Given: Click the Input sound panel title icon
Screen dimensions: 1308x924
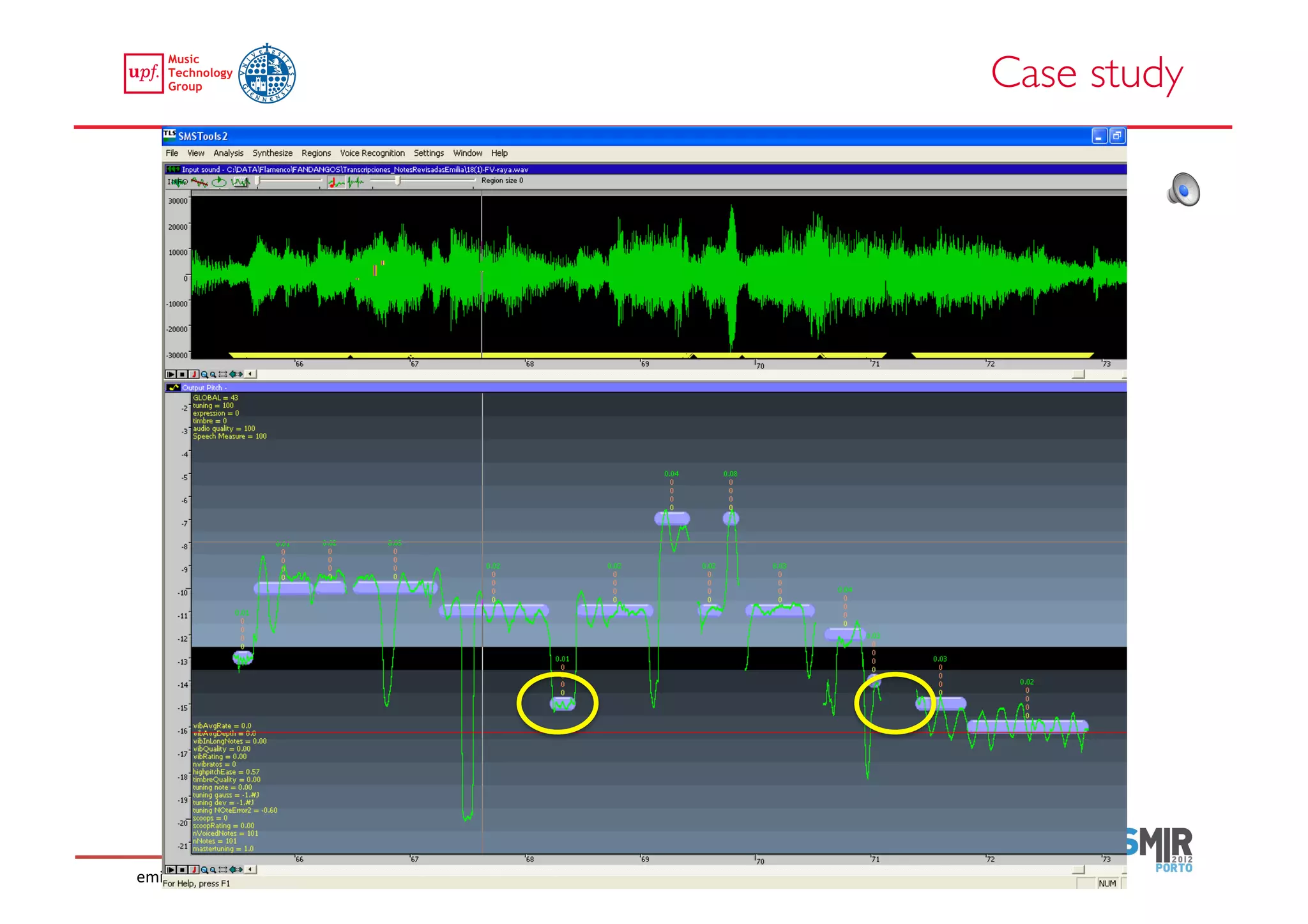Looking at the screenshot, I should click(x=172, y=169).
